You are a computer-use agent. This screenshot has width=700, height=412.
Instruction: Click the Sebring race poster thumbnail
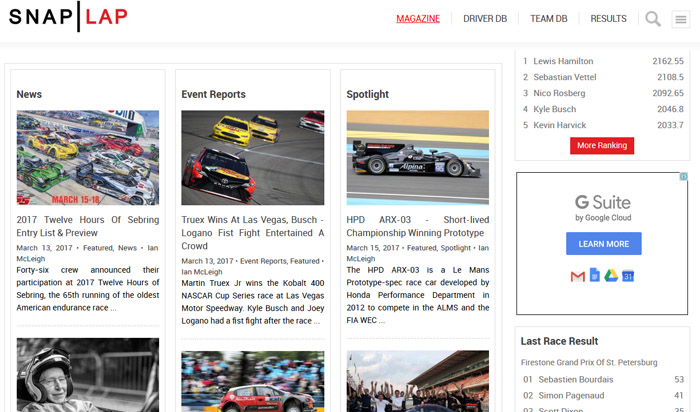[x=88, y=158]
